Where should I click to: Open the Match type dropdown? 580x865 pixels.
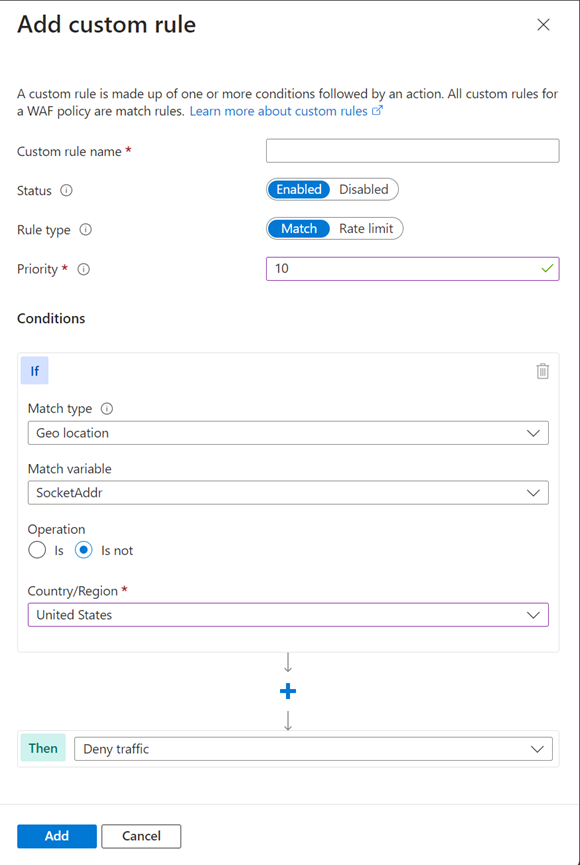coord(288,432)
